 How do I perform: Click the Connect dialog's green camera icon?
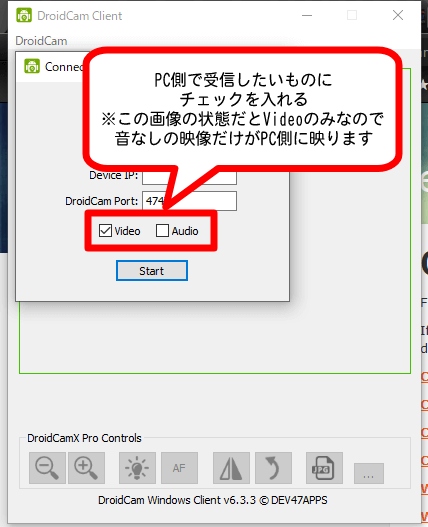[32, 66]
